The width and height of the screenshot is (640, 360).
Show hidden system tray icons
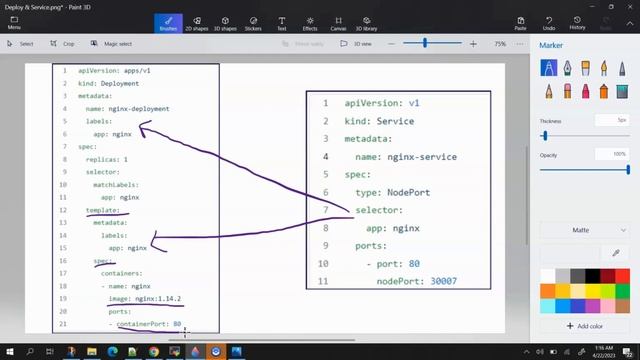click(527, 351)
